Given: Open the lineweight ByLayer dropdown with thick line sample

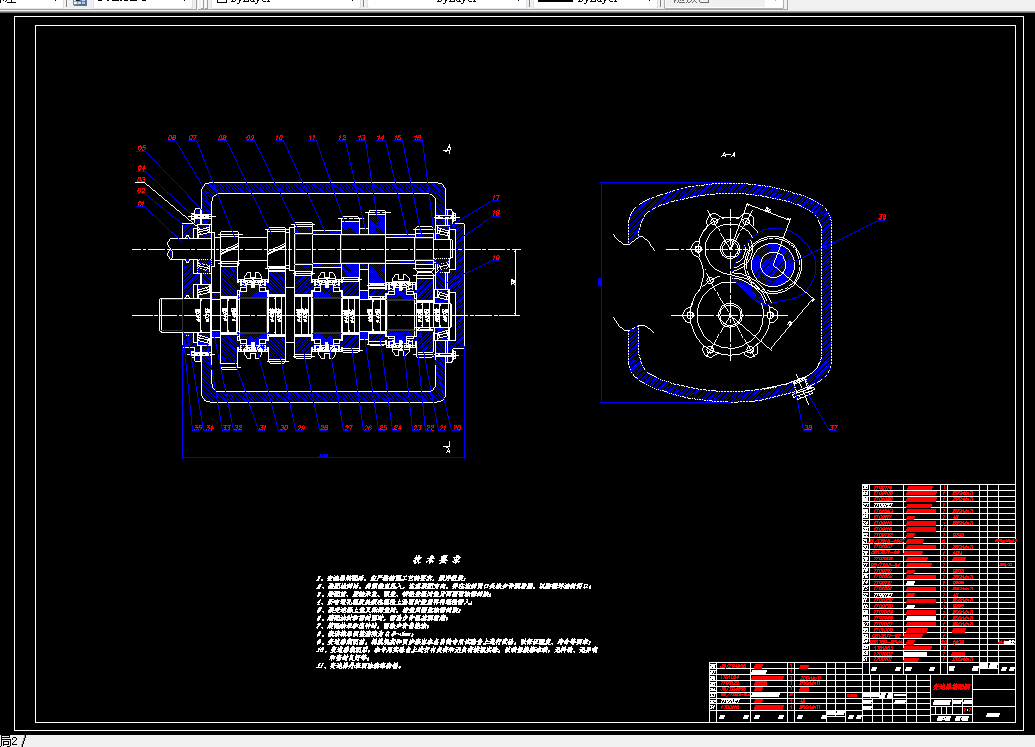Looking at the screenshot, I should (597, 2).
